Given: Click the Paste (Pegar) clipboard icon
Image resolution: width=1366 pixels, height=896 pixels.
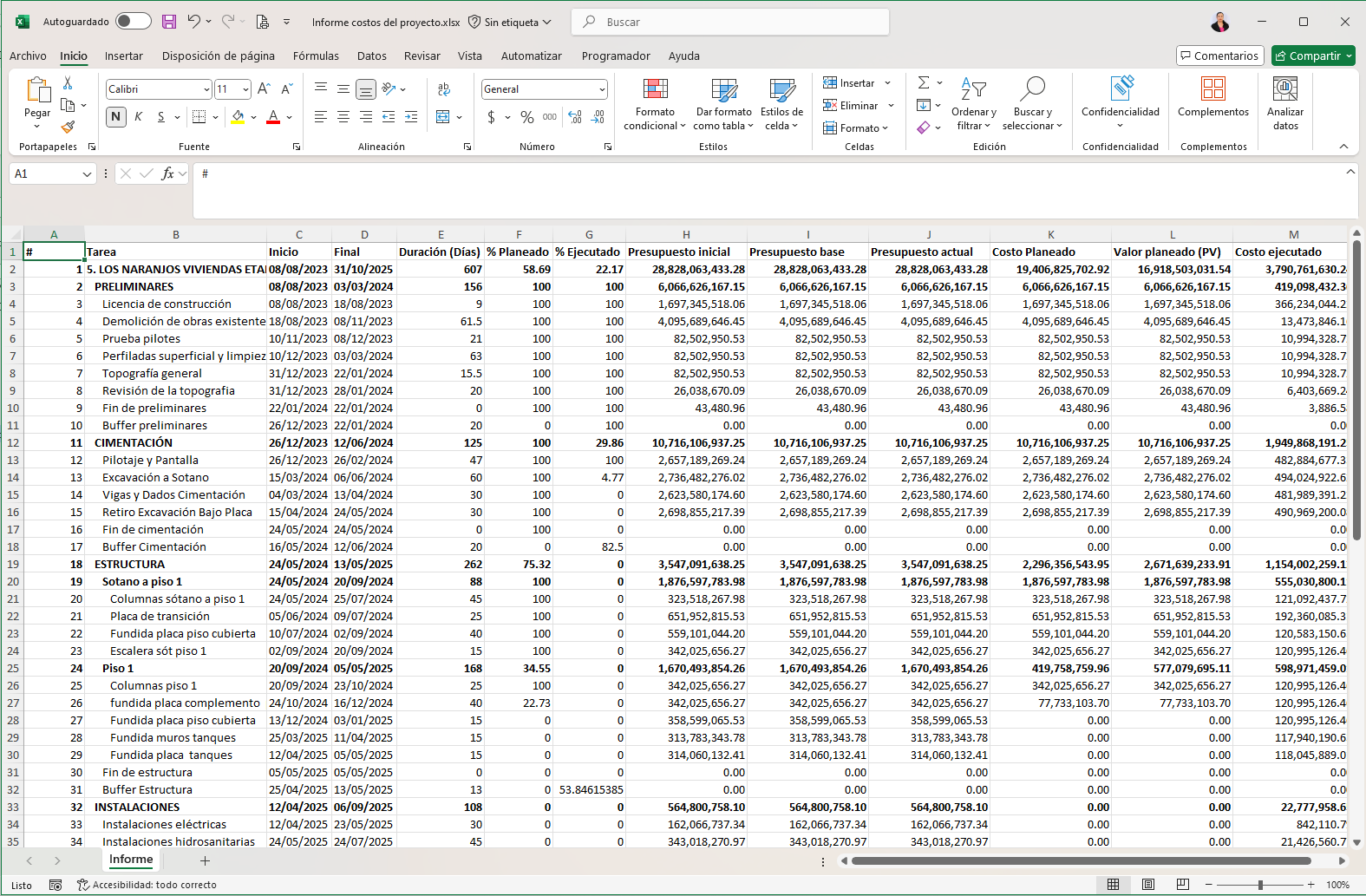Looking at the screenshot, I should pos(37,89).
